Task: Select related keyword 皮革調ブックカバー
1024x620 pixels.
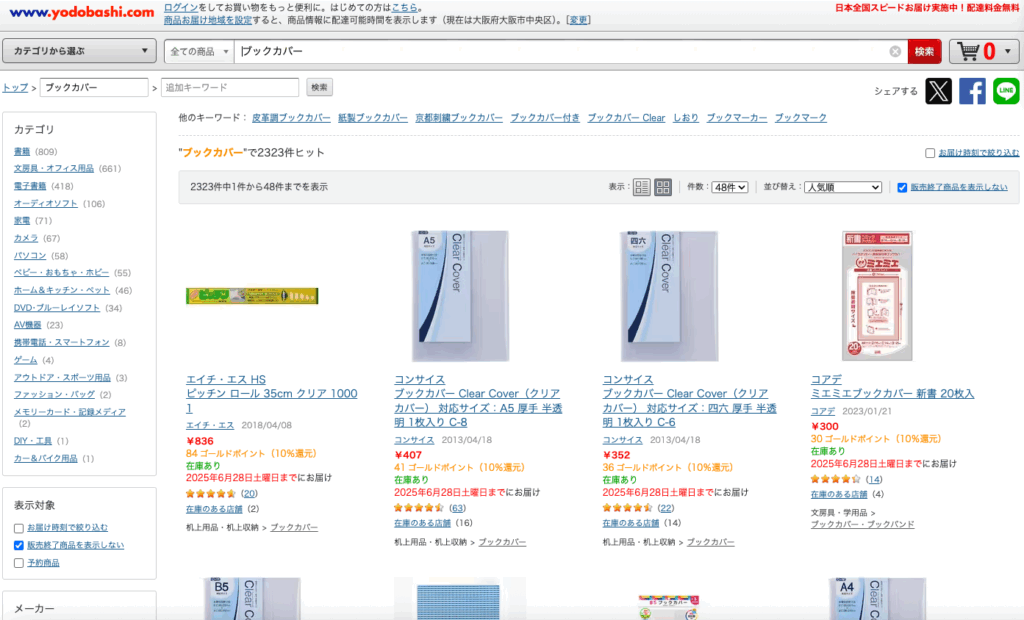Action: (x=291, y=118)
